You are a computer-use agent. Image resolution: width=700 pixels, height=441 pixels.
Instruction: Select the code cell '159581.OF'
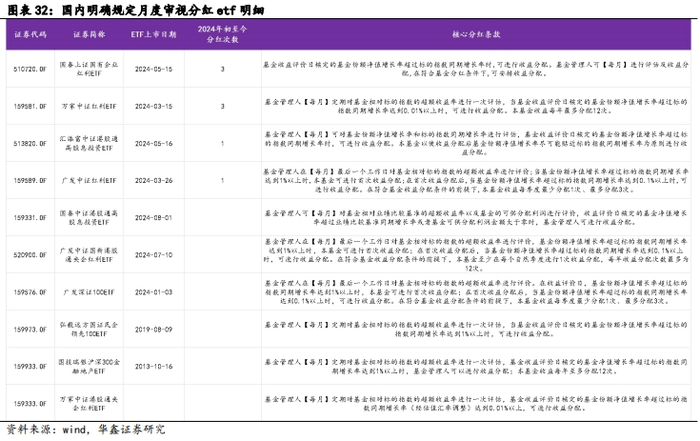coord(30,106)
